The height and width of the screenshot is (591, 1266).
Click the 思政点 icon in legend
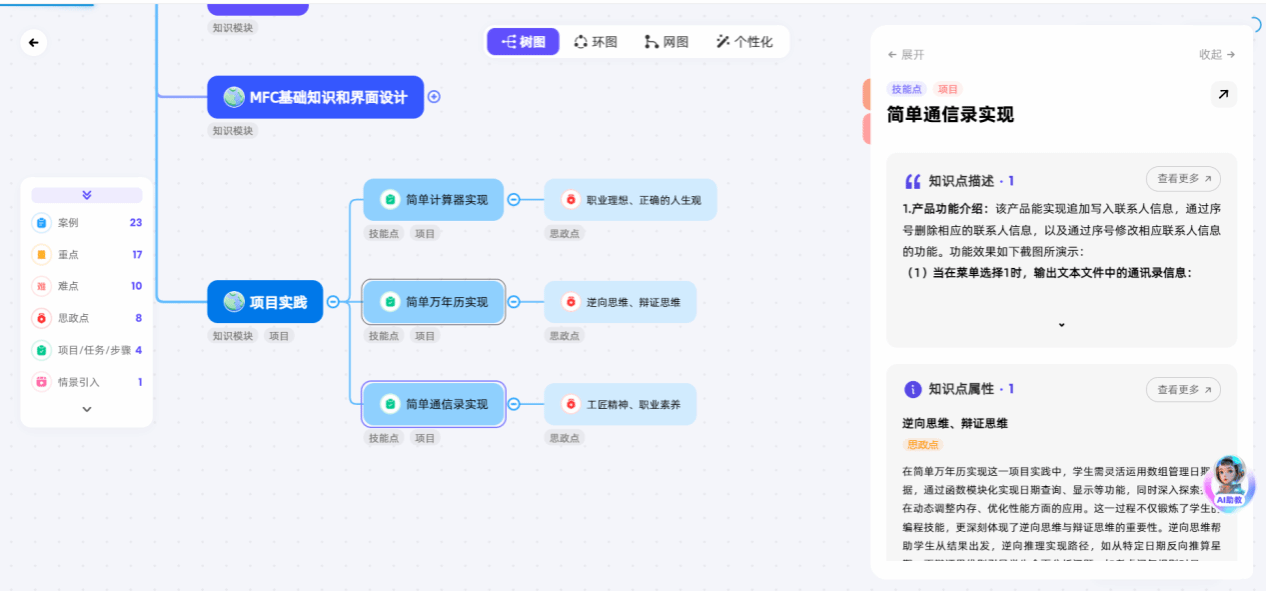tap(41, 318)
